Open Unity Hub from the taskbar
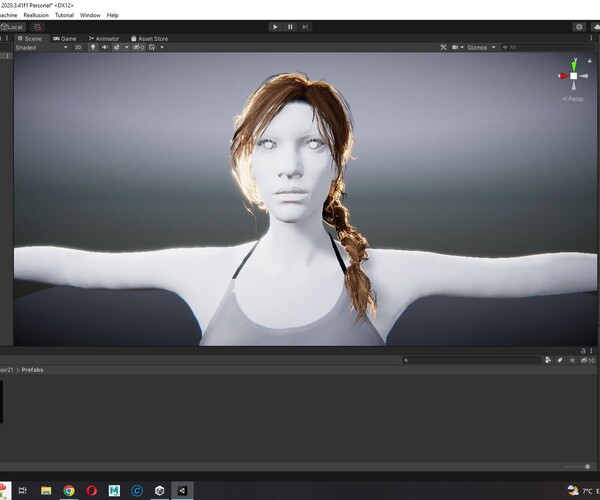 pyautogui.click(x=160, y=490)
